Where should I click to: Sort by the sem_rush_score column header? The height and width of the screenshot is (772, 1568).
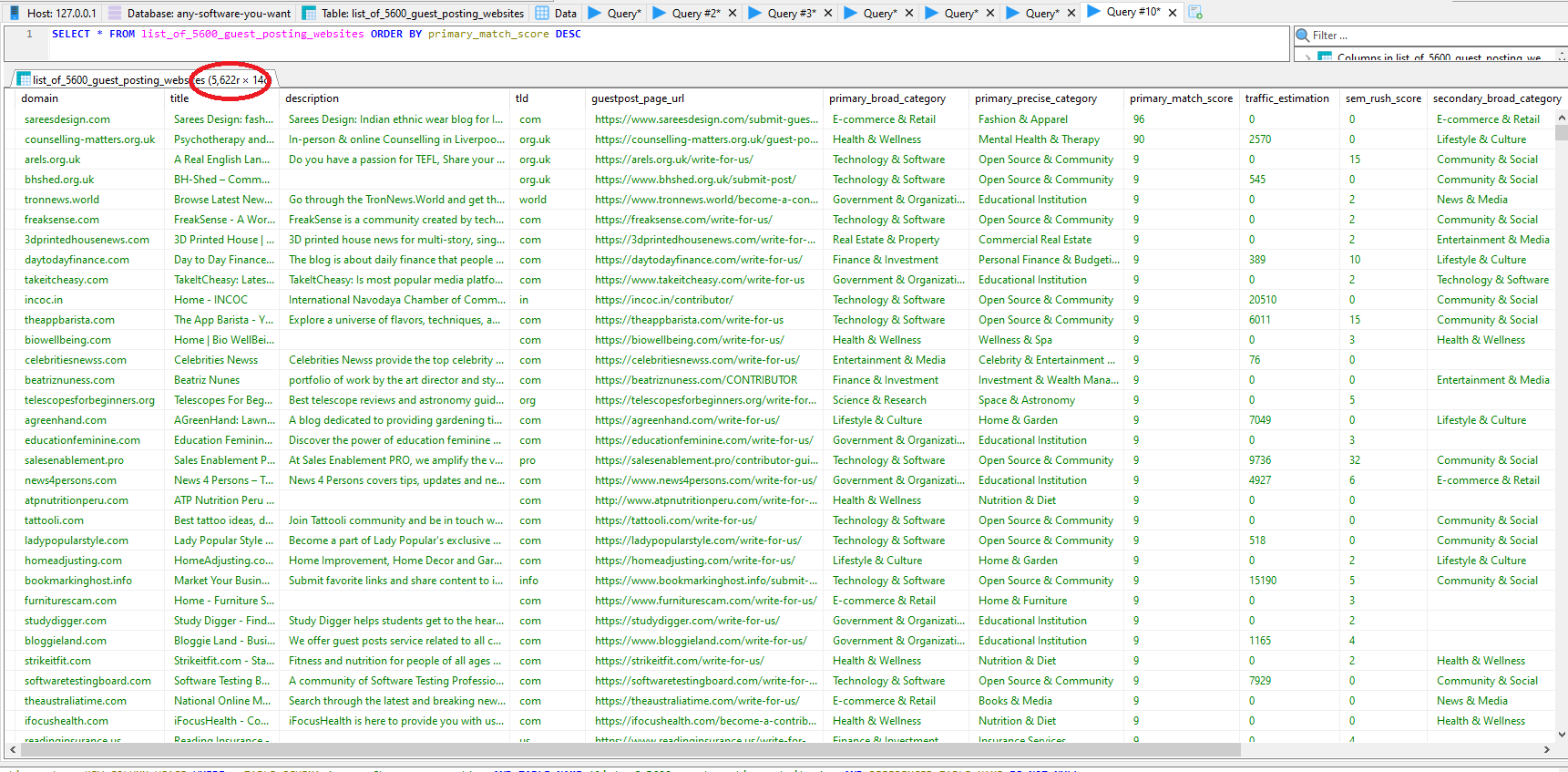(x=1384, y=98)
